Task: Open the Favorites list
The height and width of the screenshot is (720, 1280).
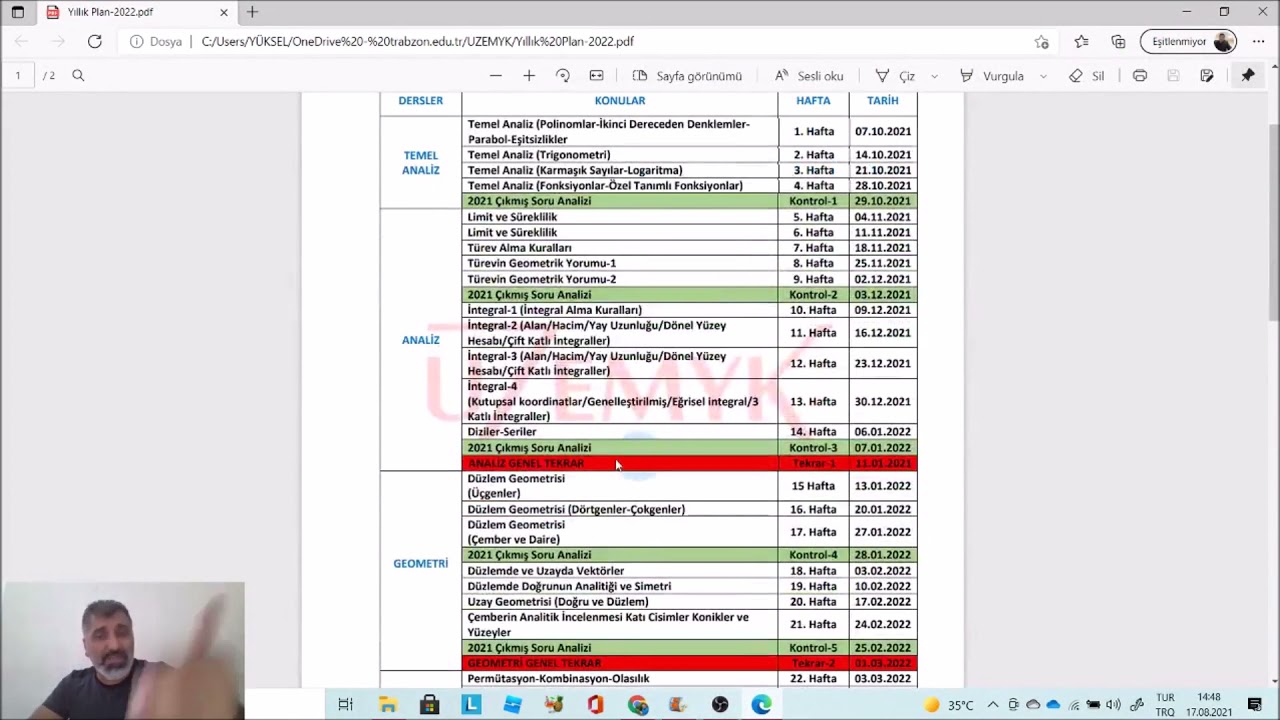Action: point(1081,42)
